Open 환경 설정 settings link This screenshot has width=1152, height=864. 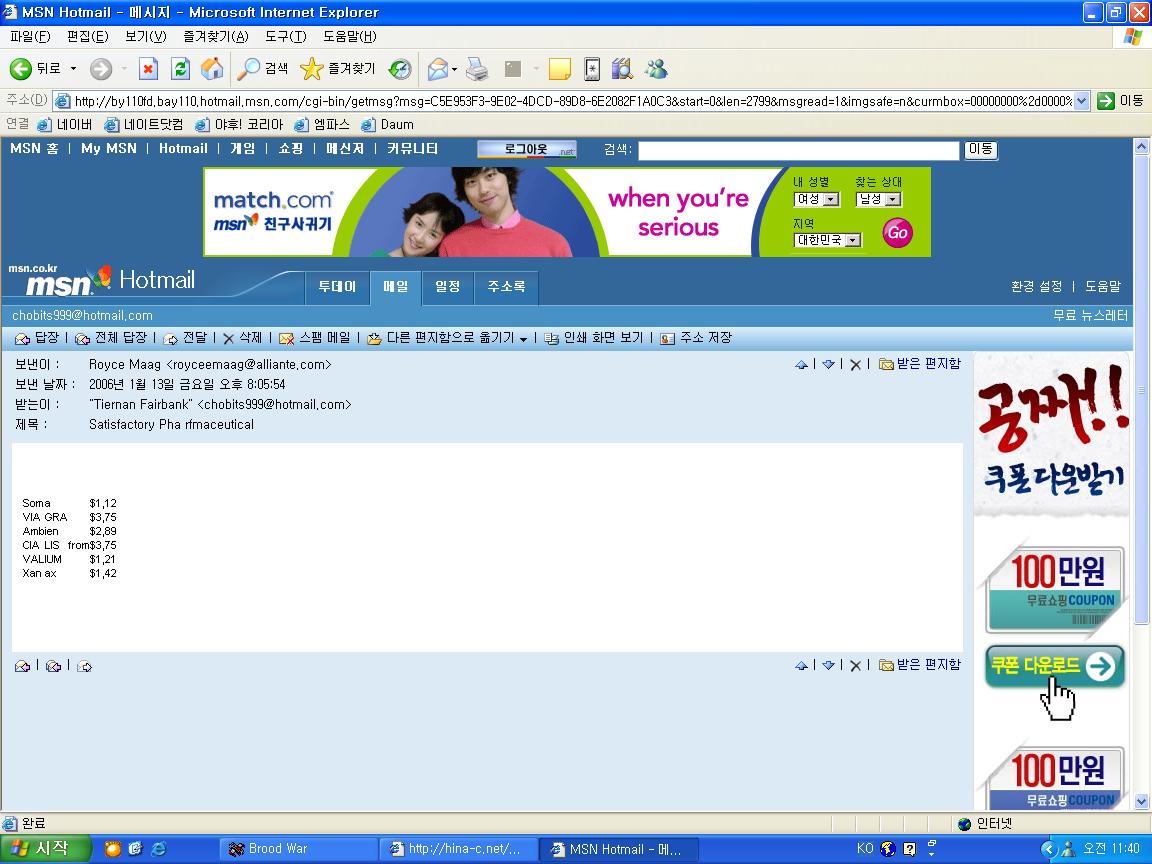pos(1037,287)
